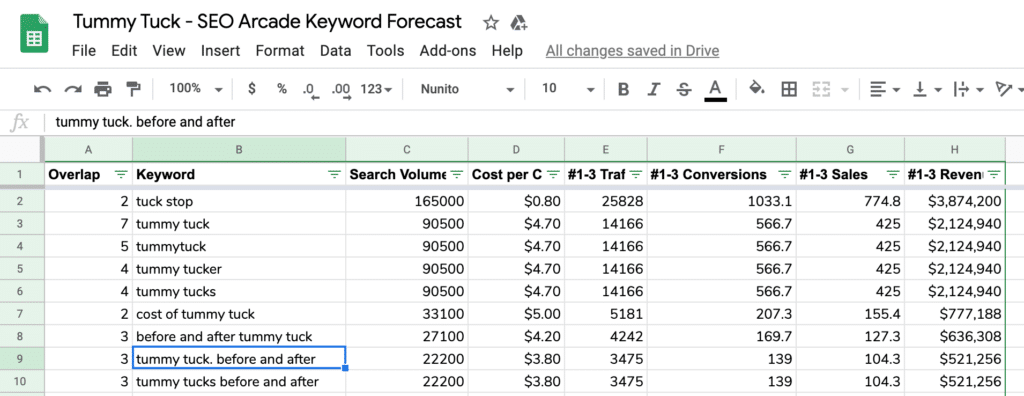Select cell 'tummy tucks before and after'
Viewport: 1024px width, 396px height.
239,382
